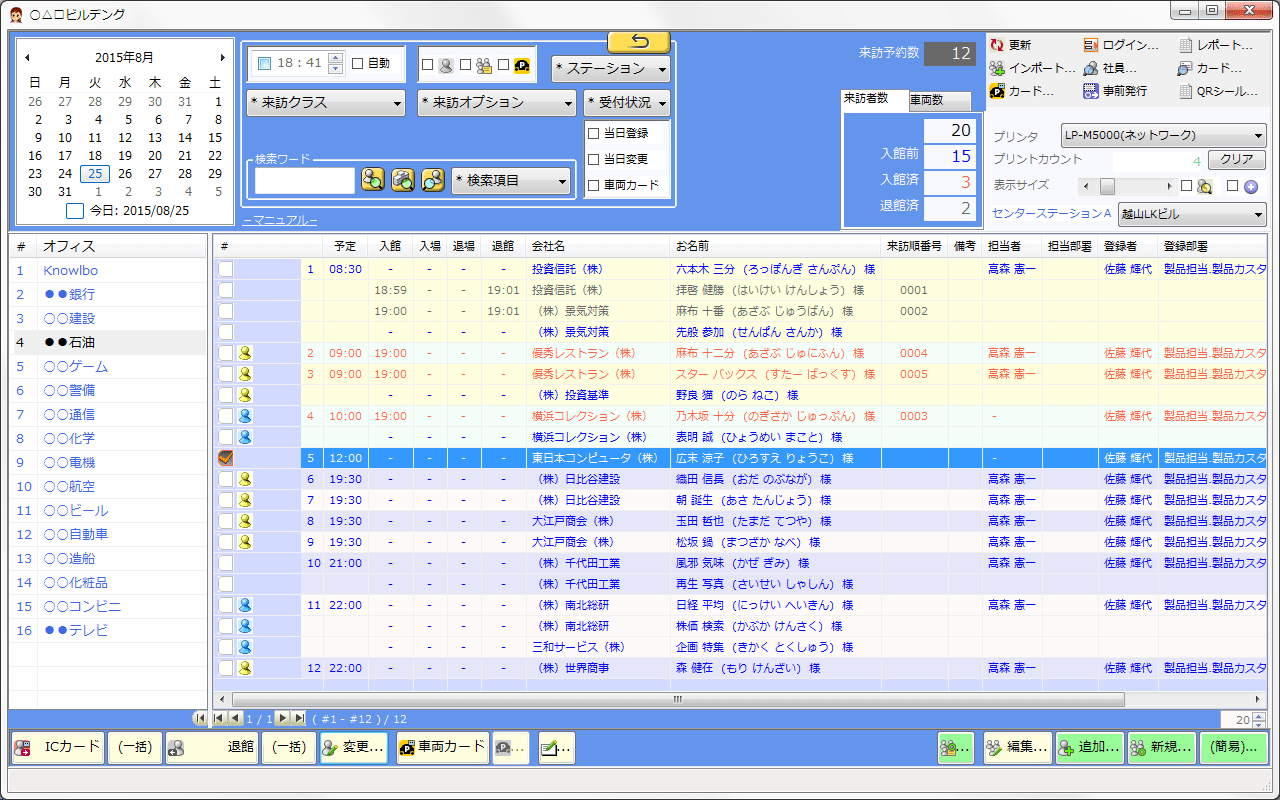This screenshot has height=800, width=1280.
Task: Expand the 来訪クラス dropdown
Action: click(325, 103)
